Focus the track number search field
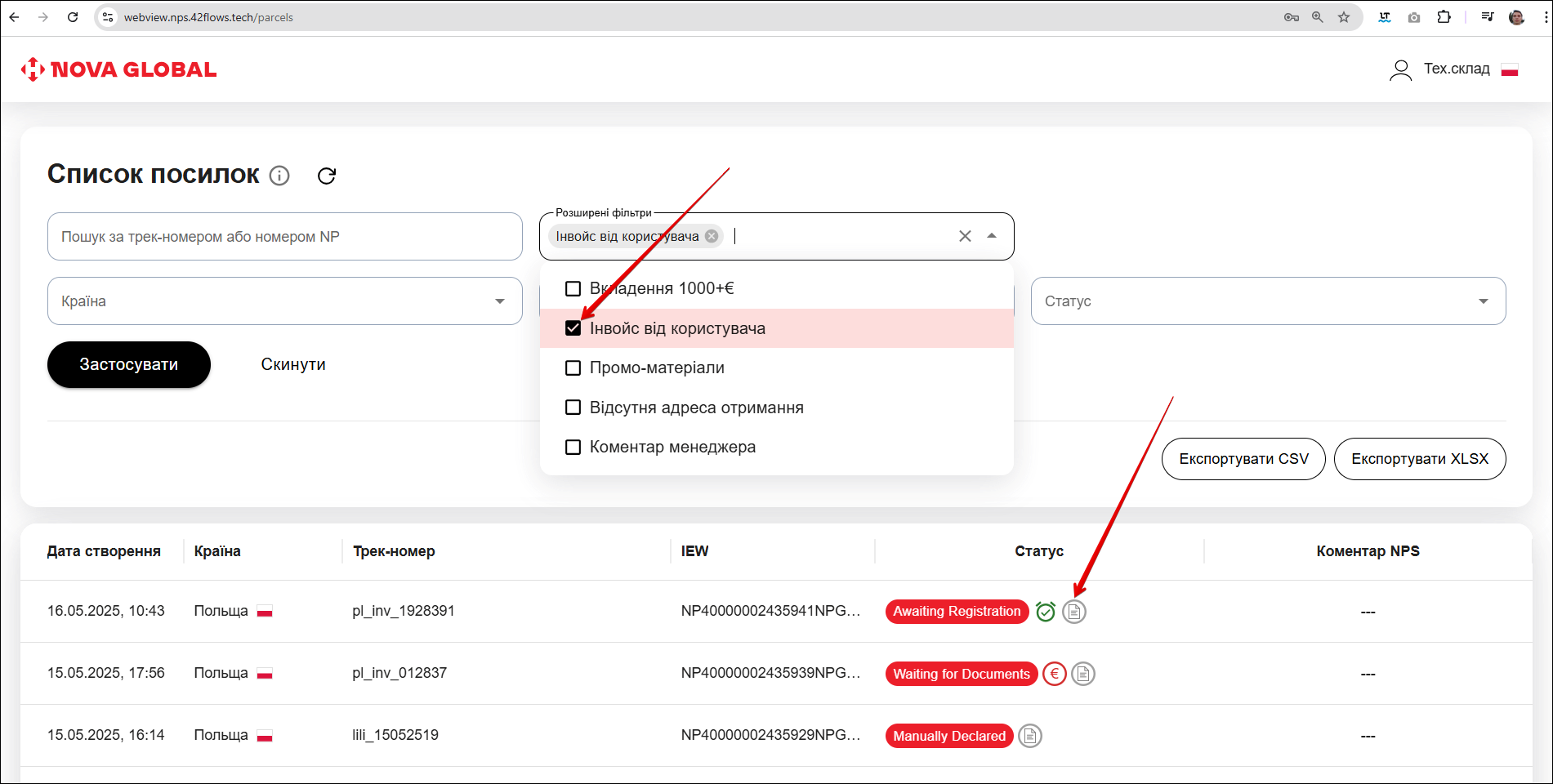Image resolution: width=1553 pixels, height=784 pixels. (x=284, y=237)
